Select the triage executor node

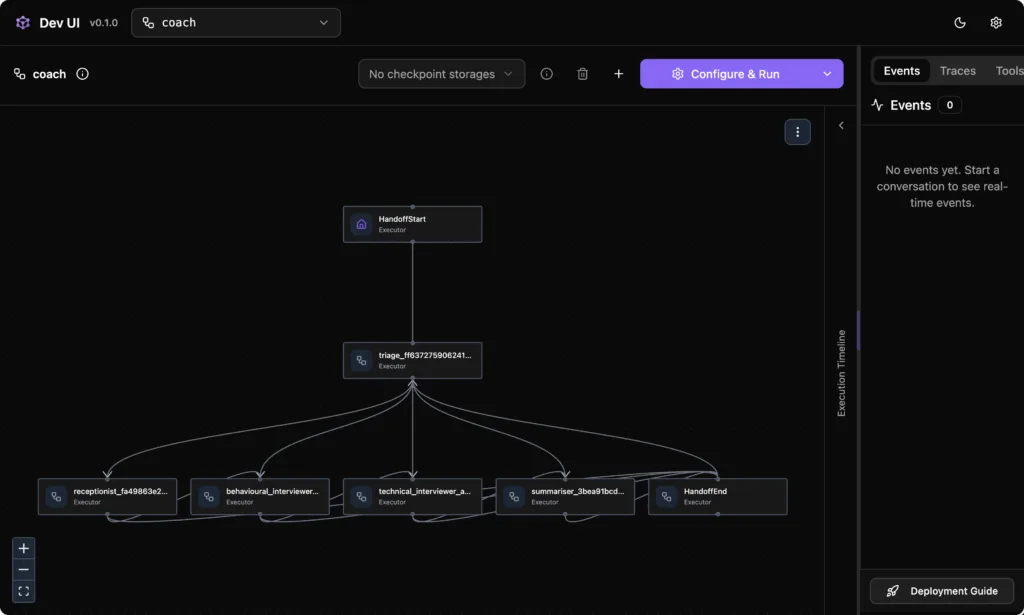pyautogui.click(x=412, y=361)
